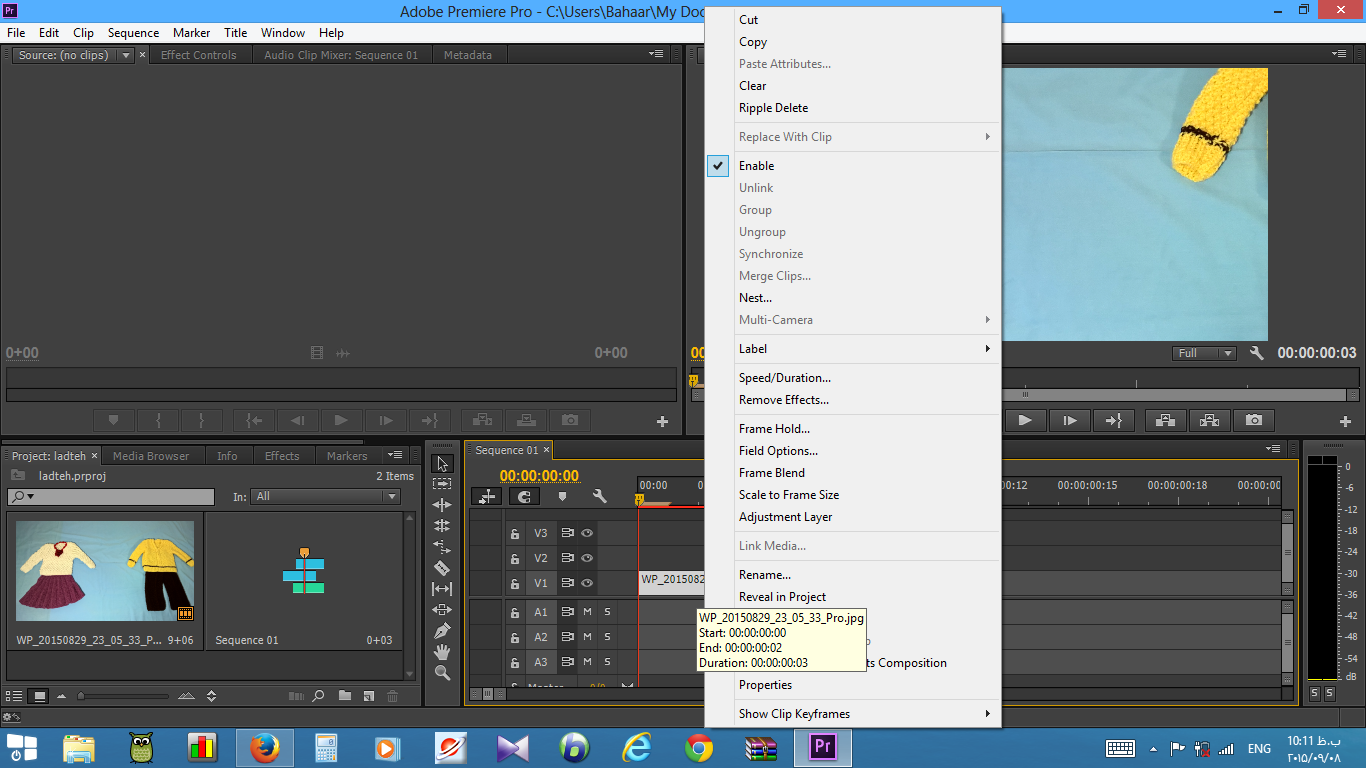Click audio meter left solo S button

tap(1315, 693)
